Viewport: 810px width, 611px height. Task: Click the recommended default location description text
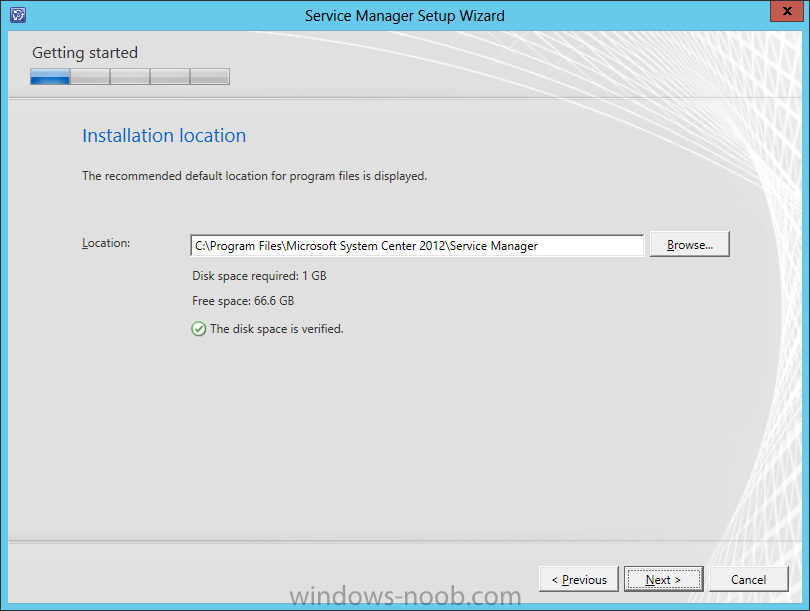tap(255, 176)
